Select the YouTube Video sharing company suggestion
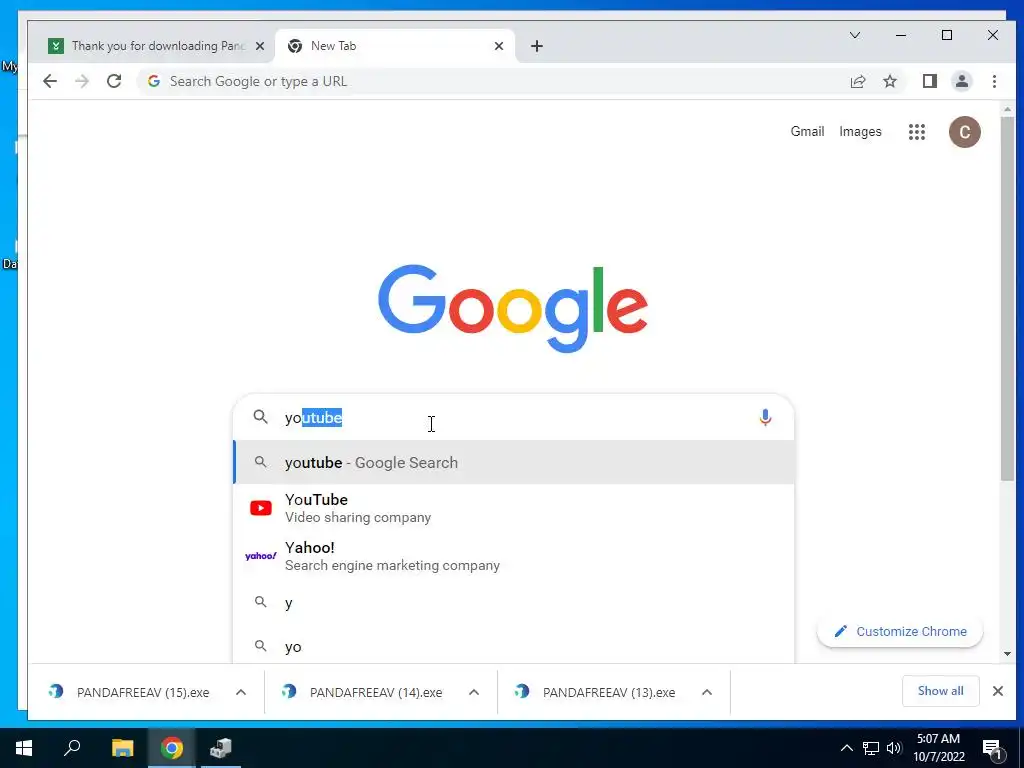Viewport: 1024px width, 768px height. [x=514, y=507]
